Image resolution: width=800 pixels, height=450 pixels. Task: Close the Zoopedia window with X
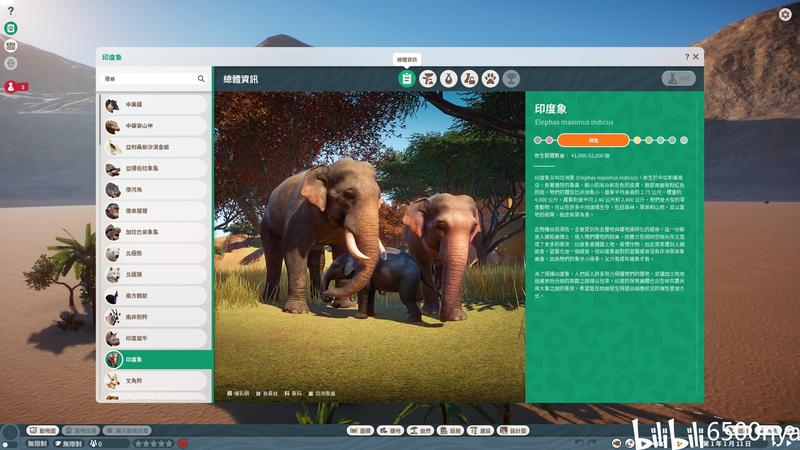point(695,57)
